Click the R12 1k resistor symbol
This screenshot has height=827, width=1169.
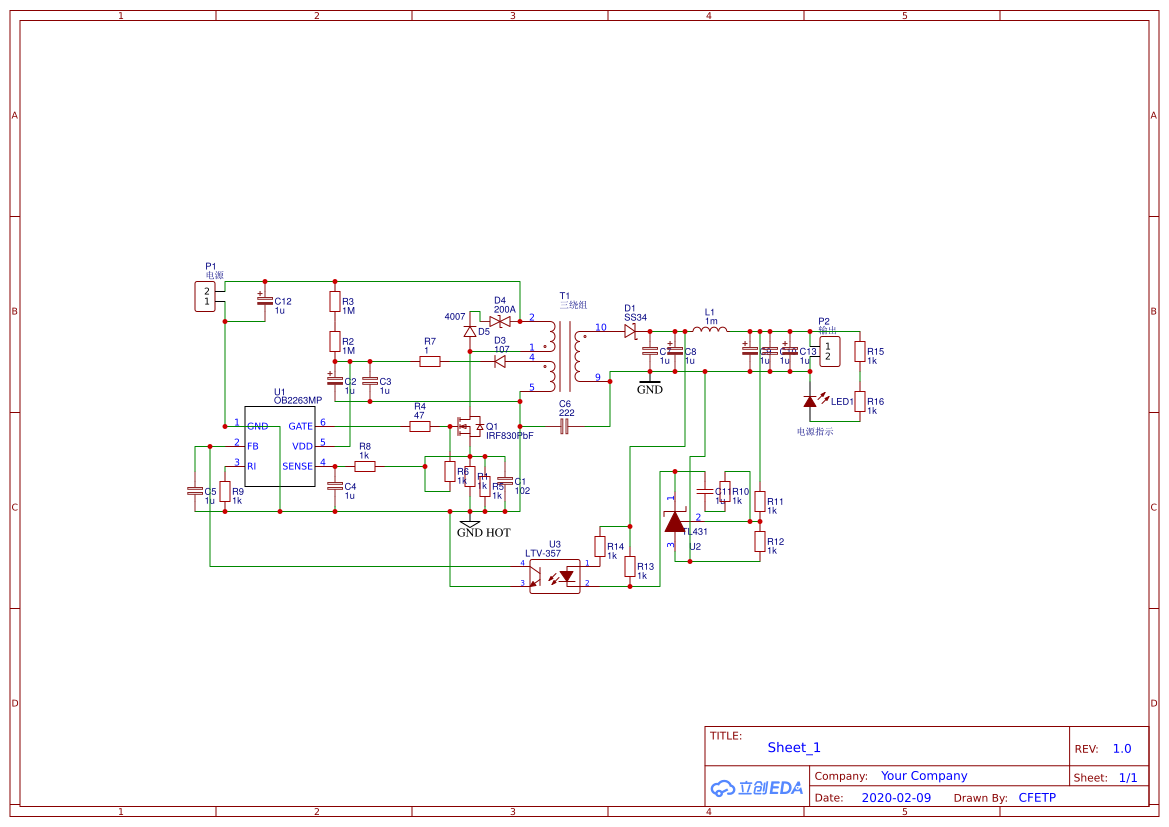[760, 541]
